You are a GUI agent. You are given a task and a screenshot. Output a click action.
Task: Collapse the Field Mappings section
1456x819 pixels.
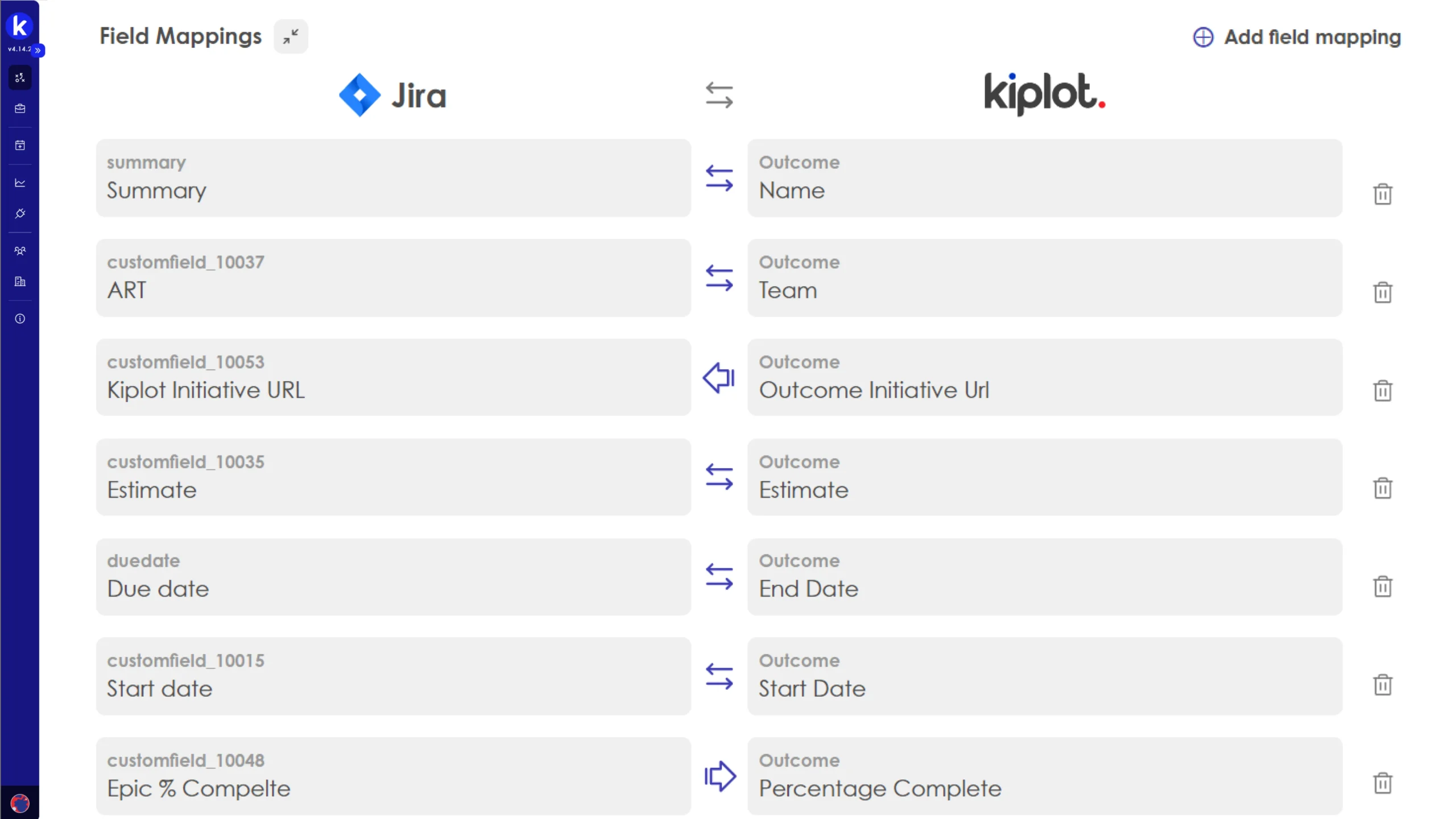coord(291,37)
